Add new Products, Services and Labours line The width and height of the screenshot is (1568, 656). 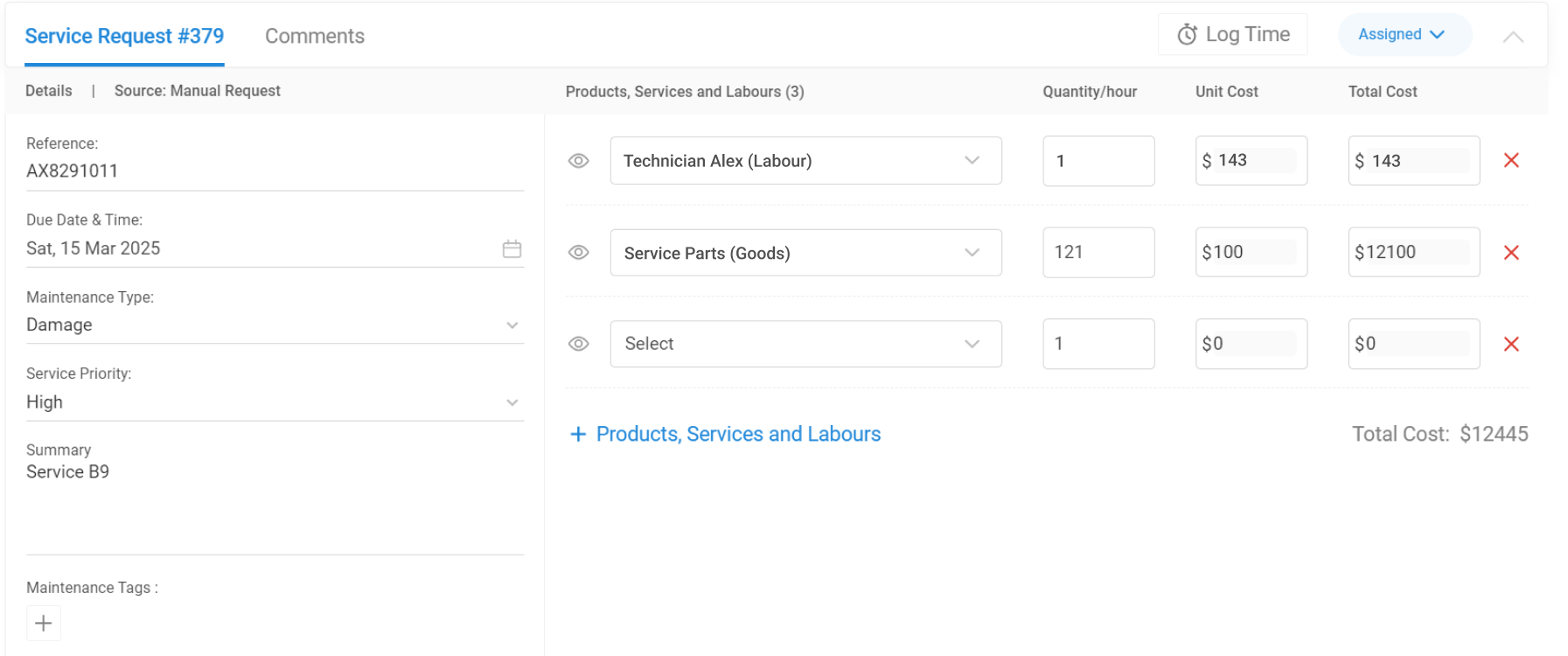pyautogui.click(x=725, y=434)
